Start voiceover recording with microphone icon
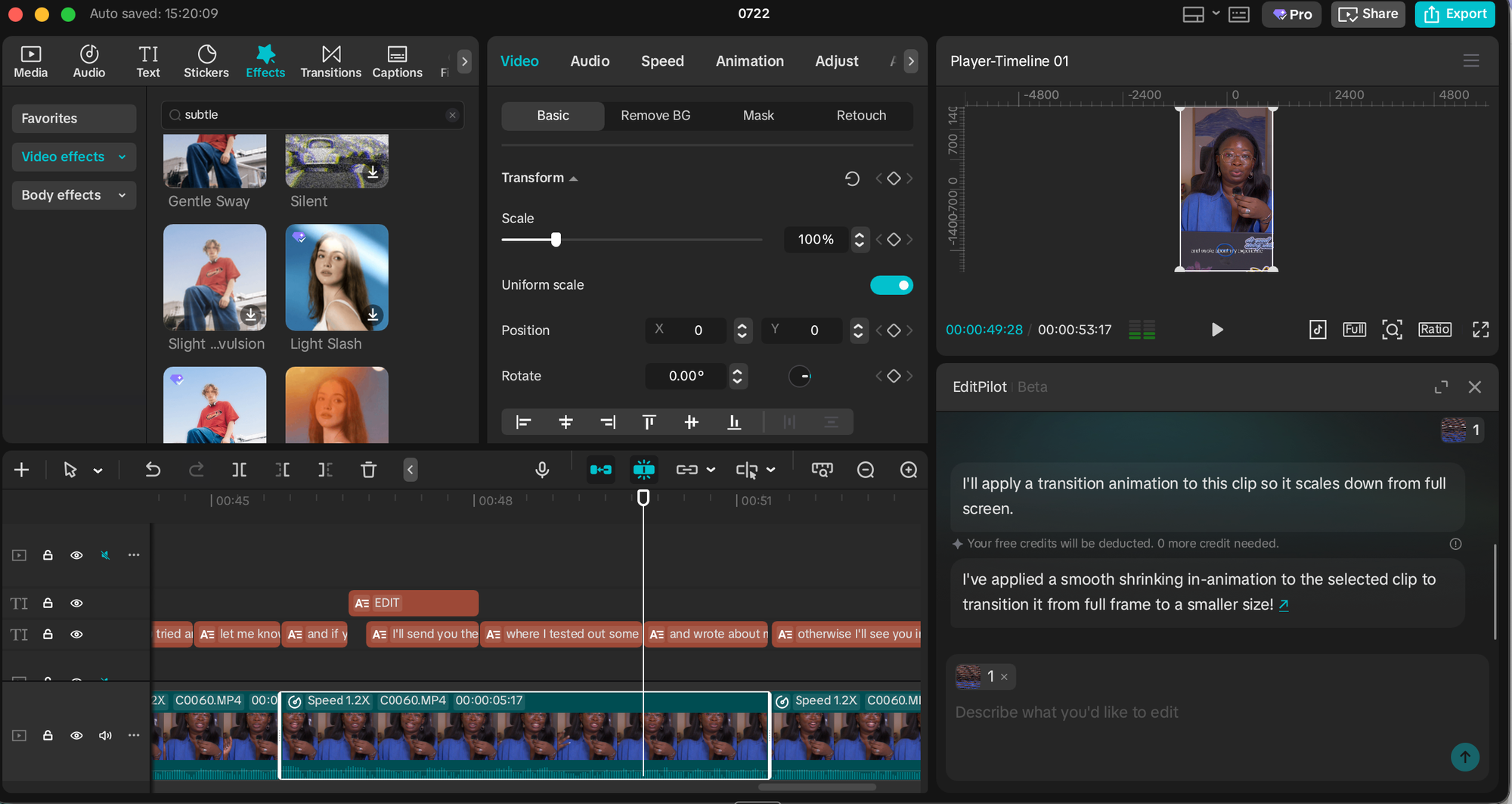1512x804 pixels. coord(542,470)
